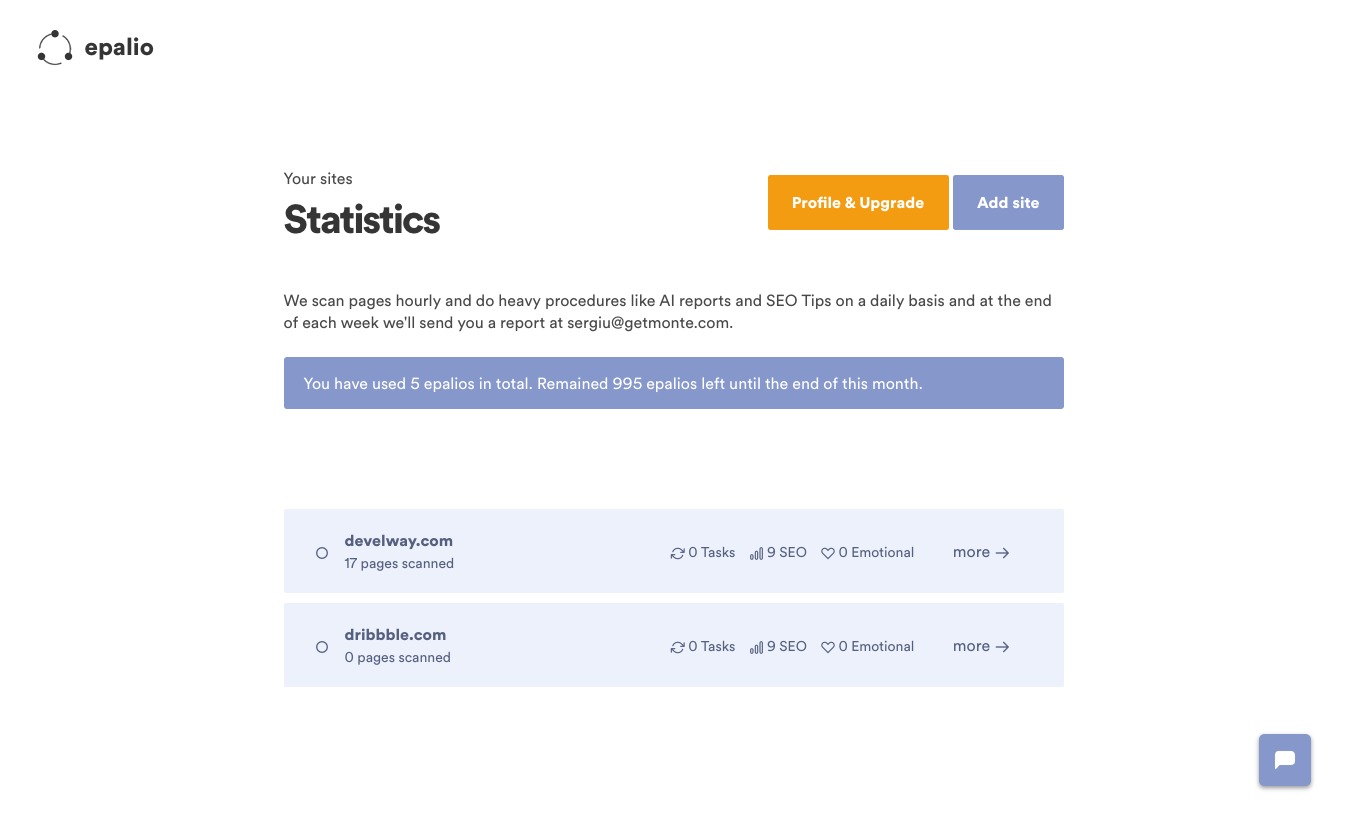Open the dribbble.com site name
Image resolution: width=1347 pixels, height=822 pixels.
pos(395,635)
